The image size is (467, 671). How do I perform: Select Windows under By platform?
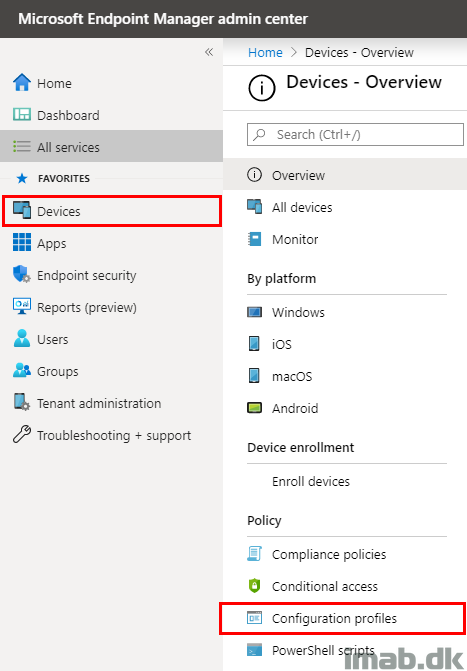298,312
